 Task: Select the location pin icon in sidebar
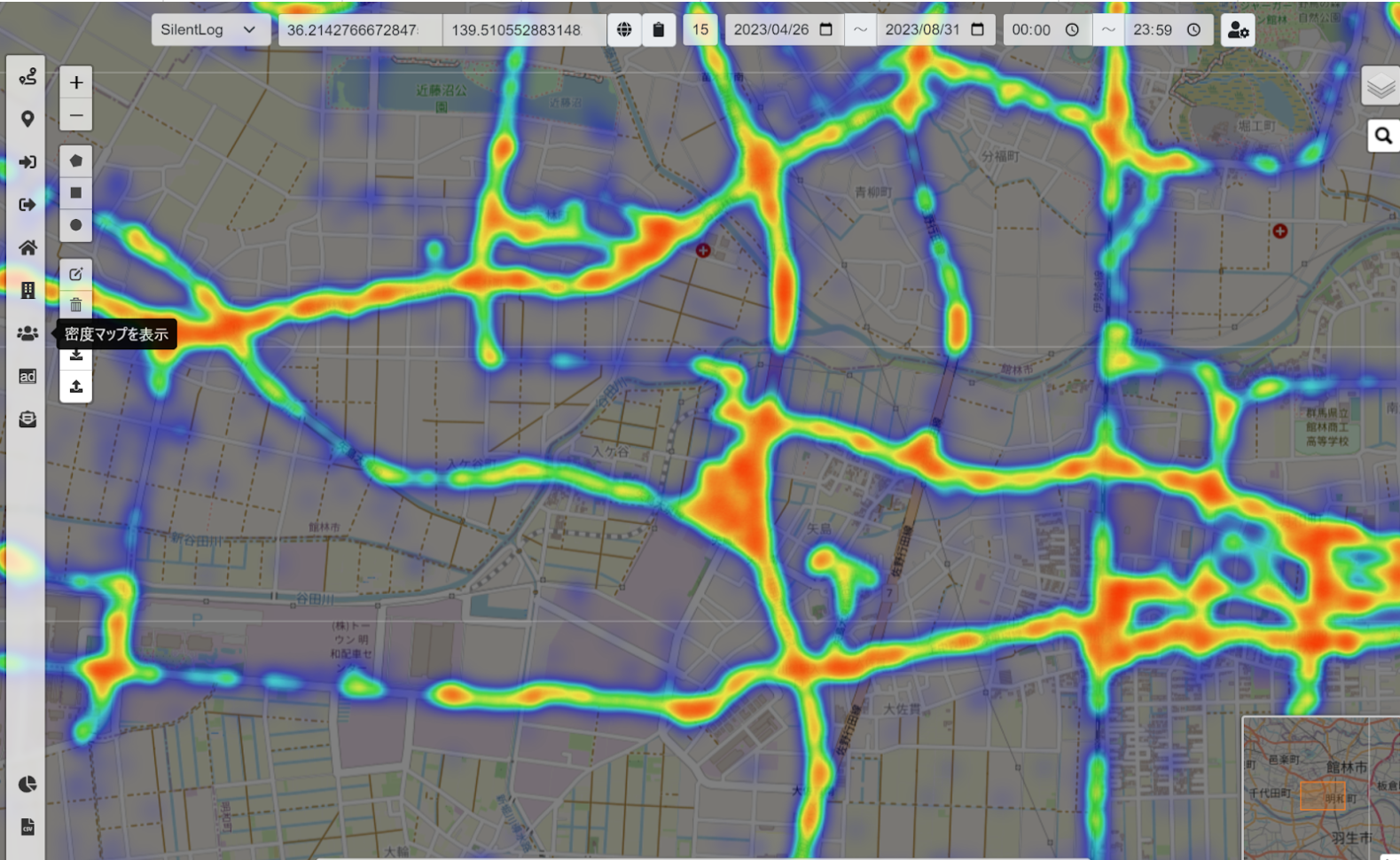27,119
